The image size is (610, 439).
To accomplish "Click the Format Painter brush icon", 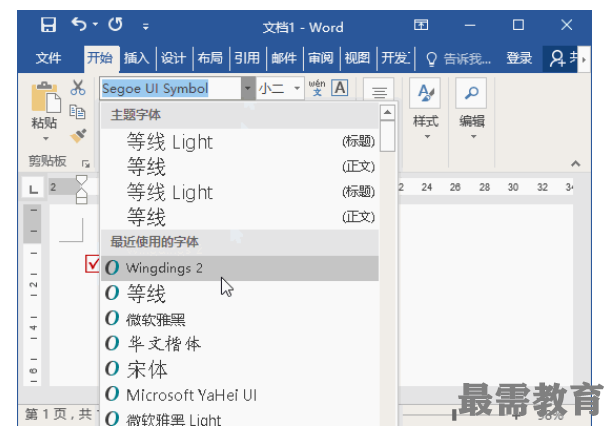I will tap(78, 136).
